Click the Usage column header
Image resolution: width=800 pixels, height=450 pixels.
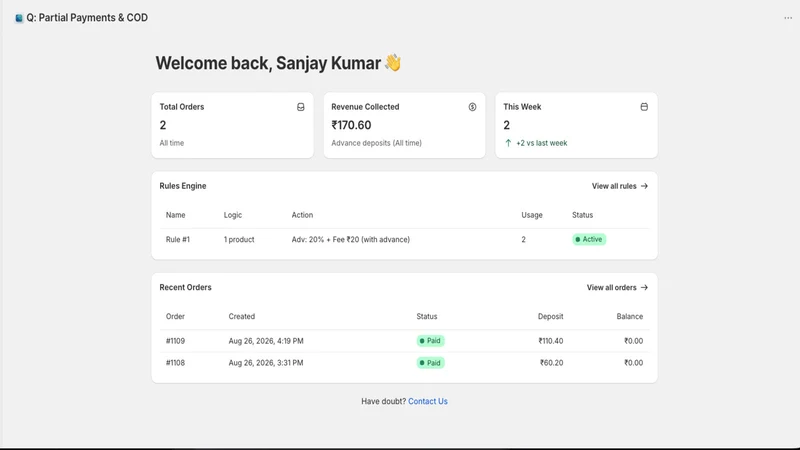click(532, 215)
